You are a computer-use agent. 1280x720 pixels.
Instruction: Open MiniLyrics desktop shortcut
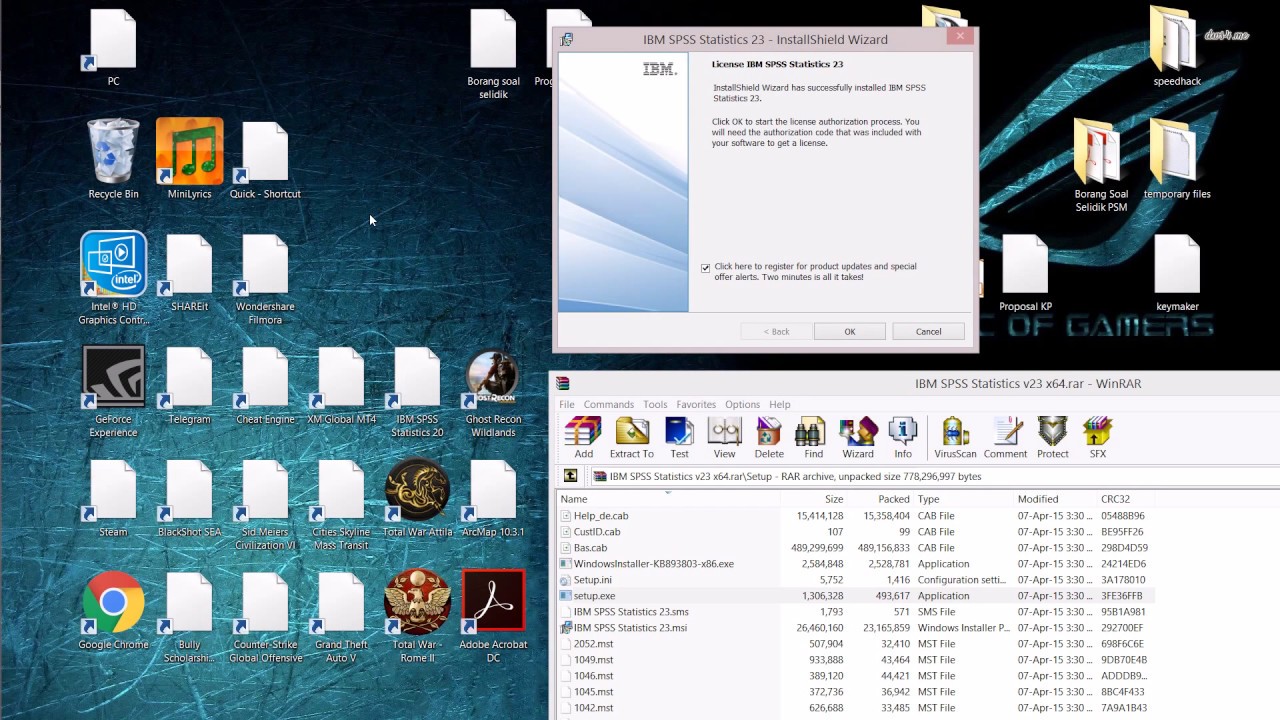(189, 159)
